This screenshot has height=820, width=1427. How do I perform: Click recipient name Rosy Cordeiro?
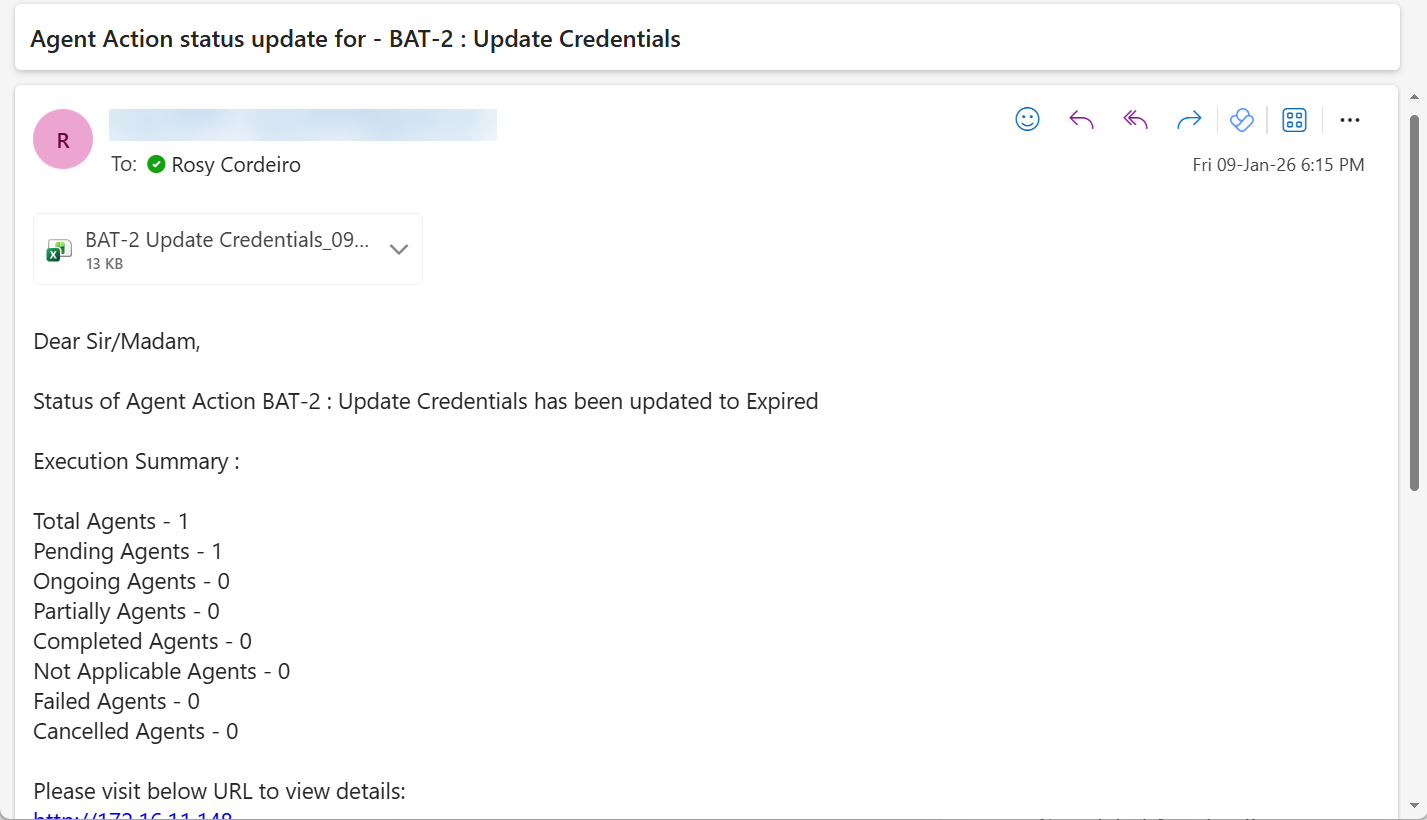(236, 165)
